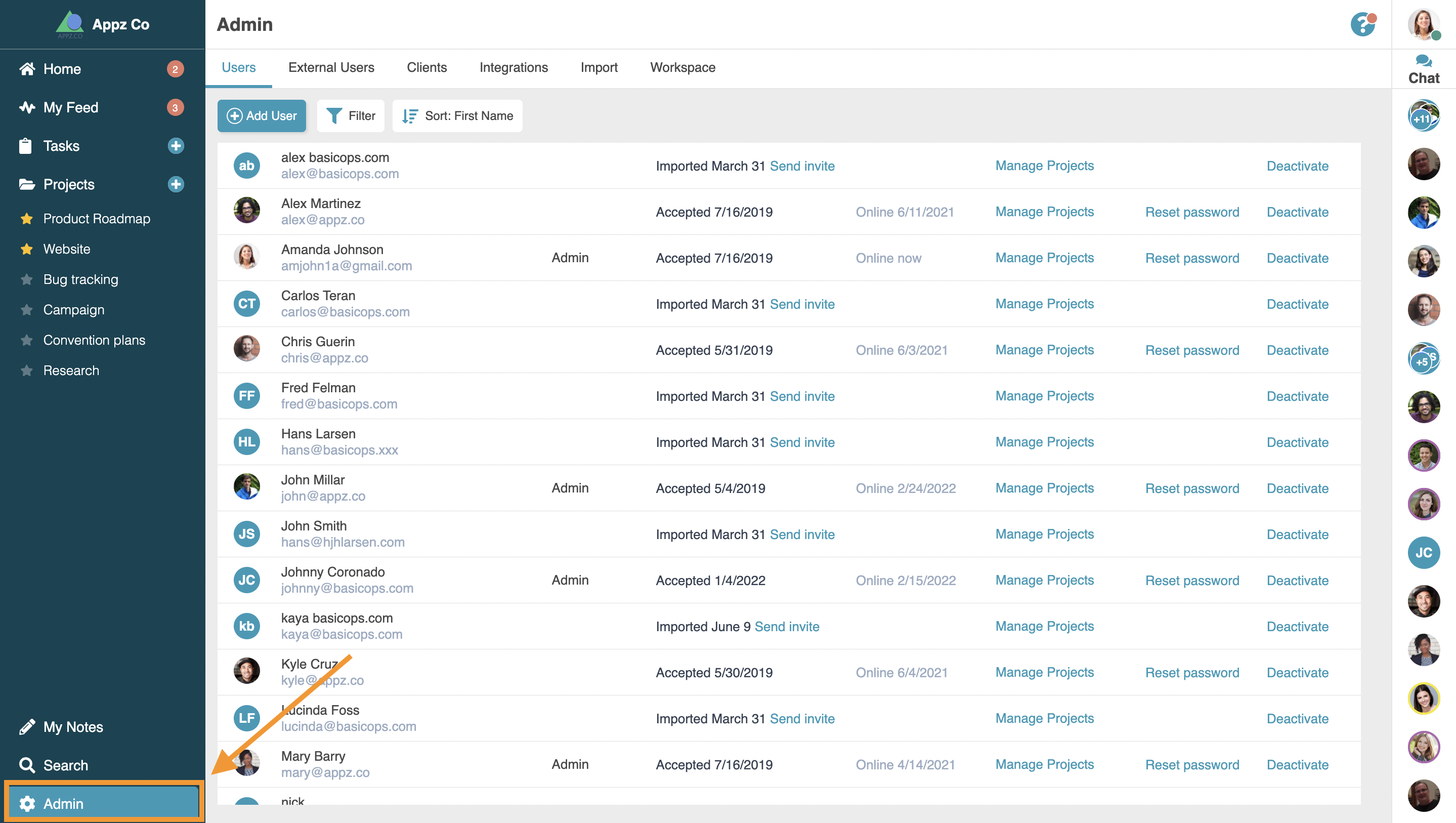The image size is (1456, 823).
Task: Toggle the star for Product Roadmap
Action: pos(27,219)
